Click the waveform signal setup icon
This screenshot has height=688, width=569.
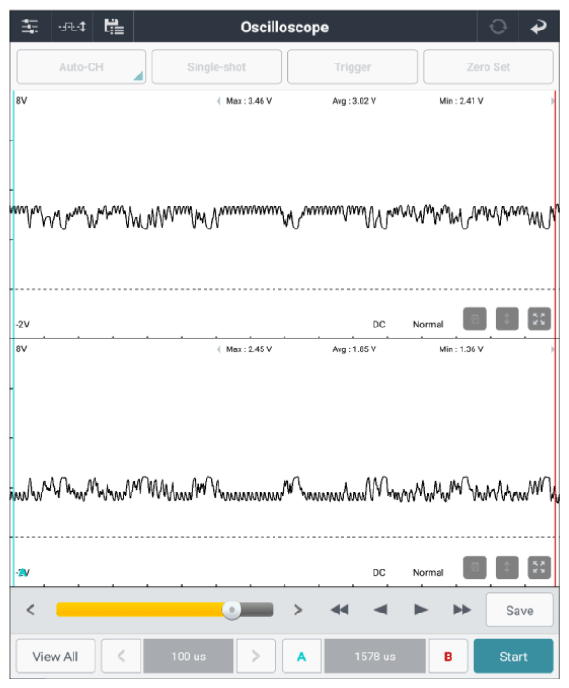pyautogui.click(x=72, y=27)
